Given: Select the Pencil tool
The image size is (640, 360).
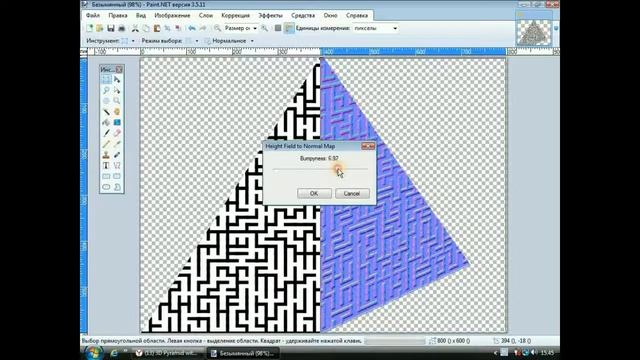Looking at the screenshot, I should coord(106,144).
